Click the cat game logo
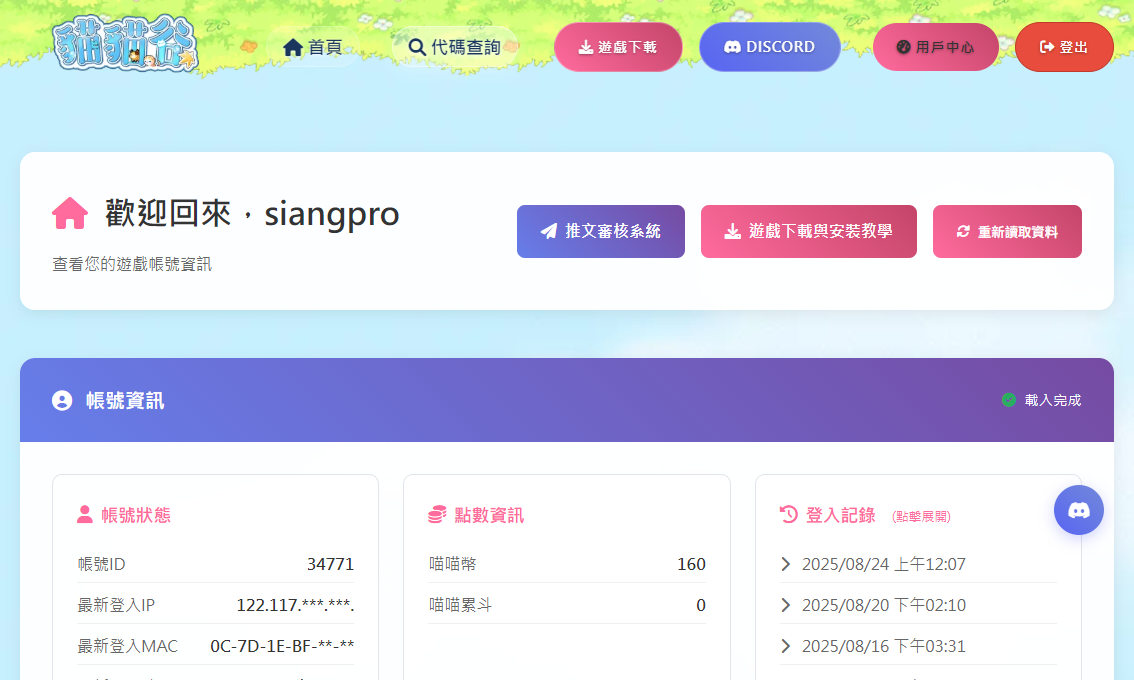1134x680 pixels. [x=125, y=45]
